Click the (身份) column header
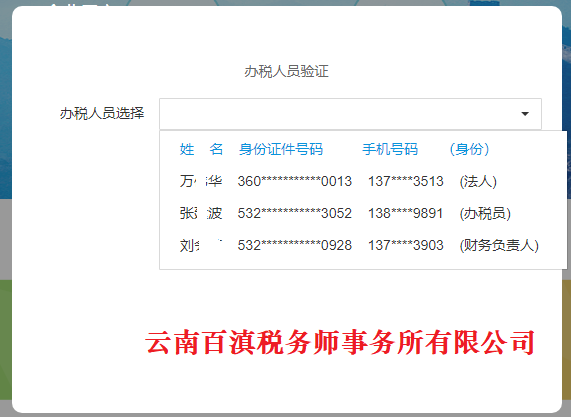 point(469,149)
